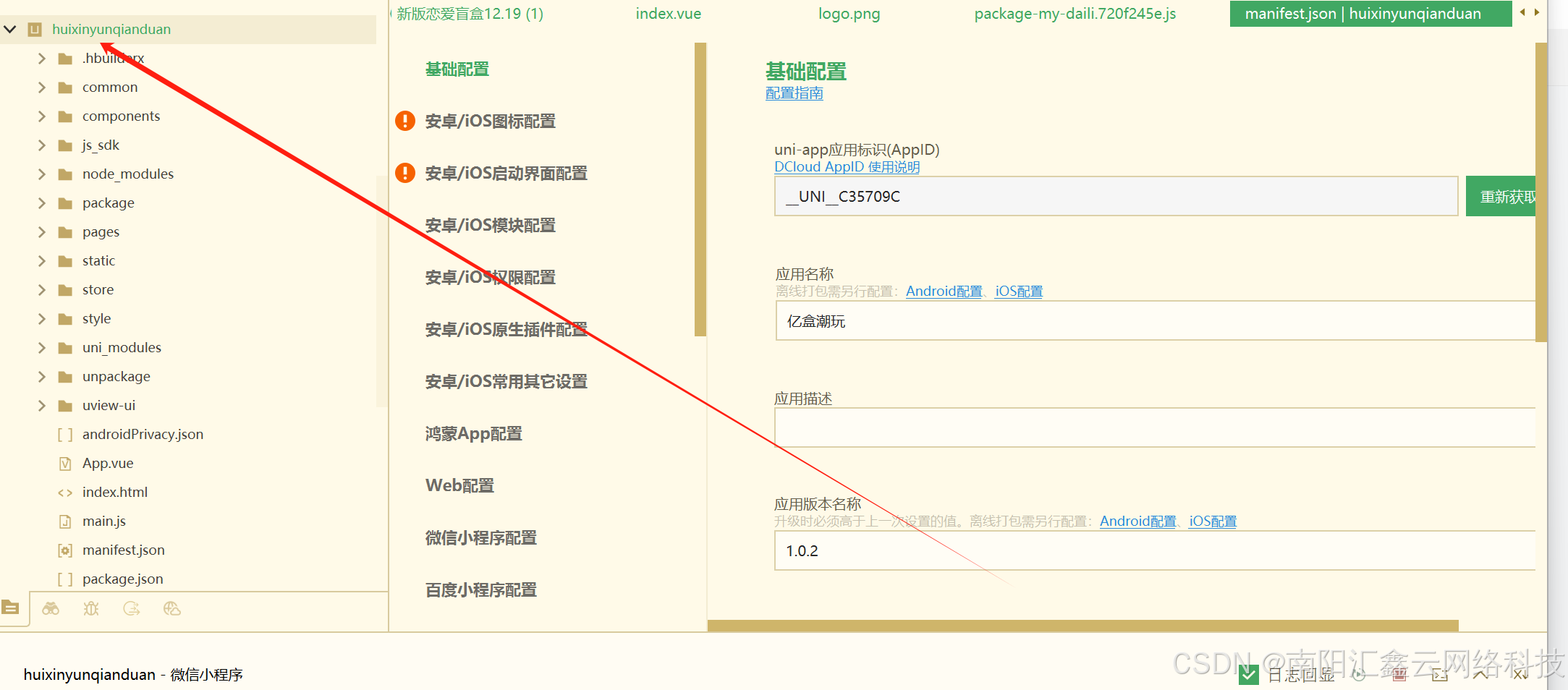1568x690 pixels.
Task: Click the 应用名称 field showing 亿盒潮玩
Action: click(x=1156, y=321)
